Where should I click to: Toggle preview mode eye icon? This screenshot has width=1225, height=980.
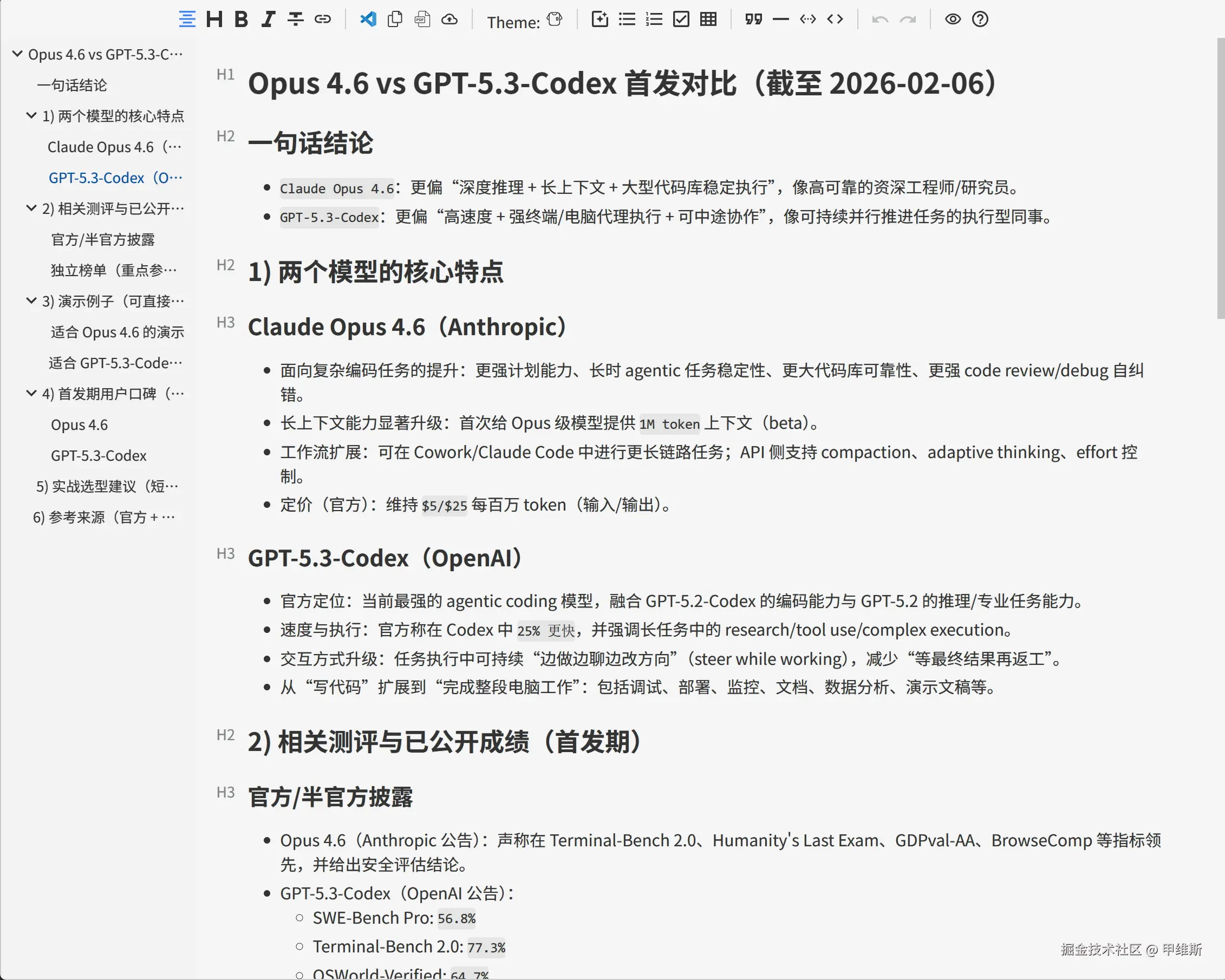coord(953,19)
